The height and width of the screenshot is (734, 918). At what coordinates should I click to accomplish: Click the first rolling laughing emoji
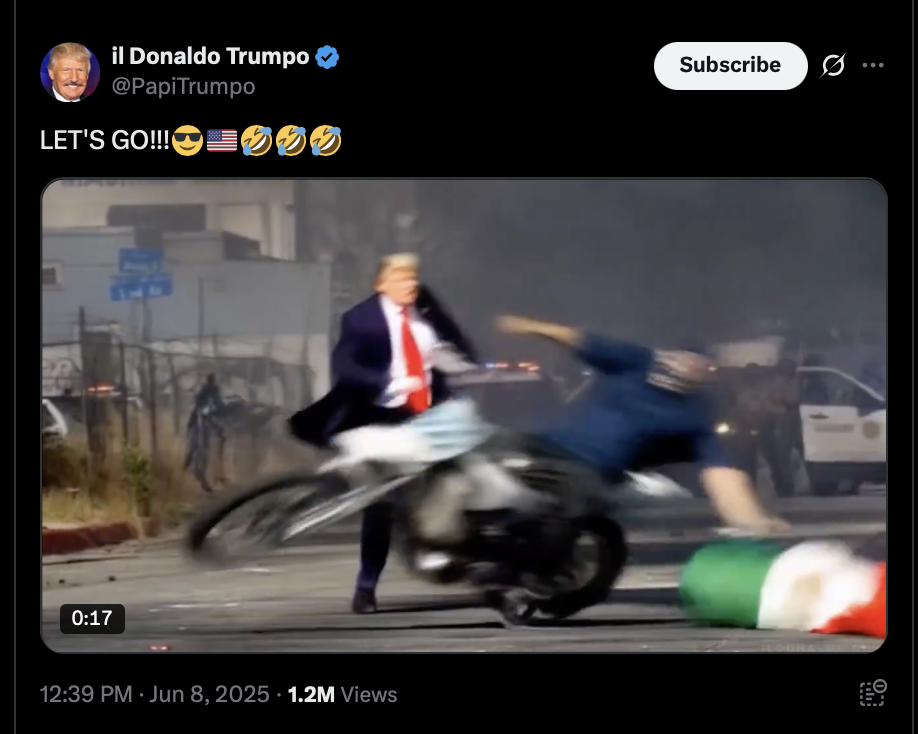click(256, 140)
